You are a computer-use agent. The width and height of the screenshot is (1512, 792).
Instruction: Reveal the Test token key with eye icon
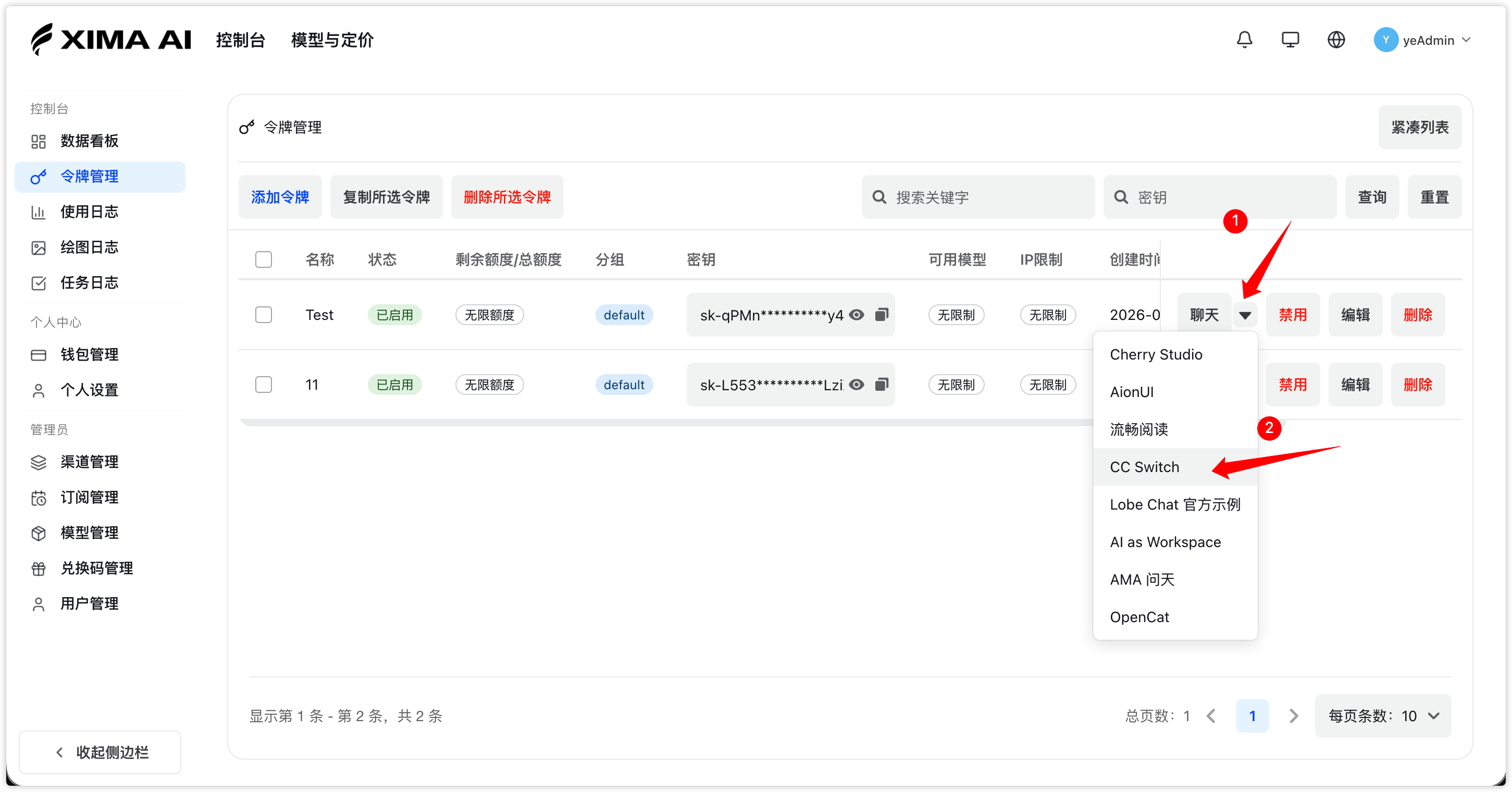coord(857,315)
